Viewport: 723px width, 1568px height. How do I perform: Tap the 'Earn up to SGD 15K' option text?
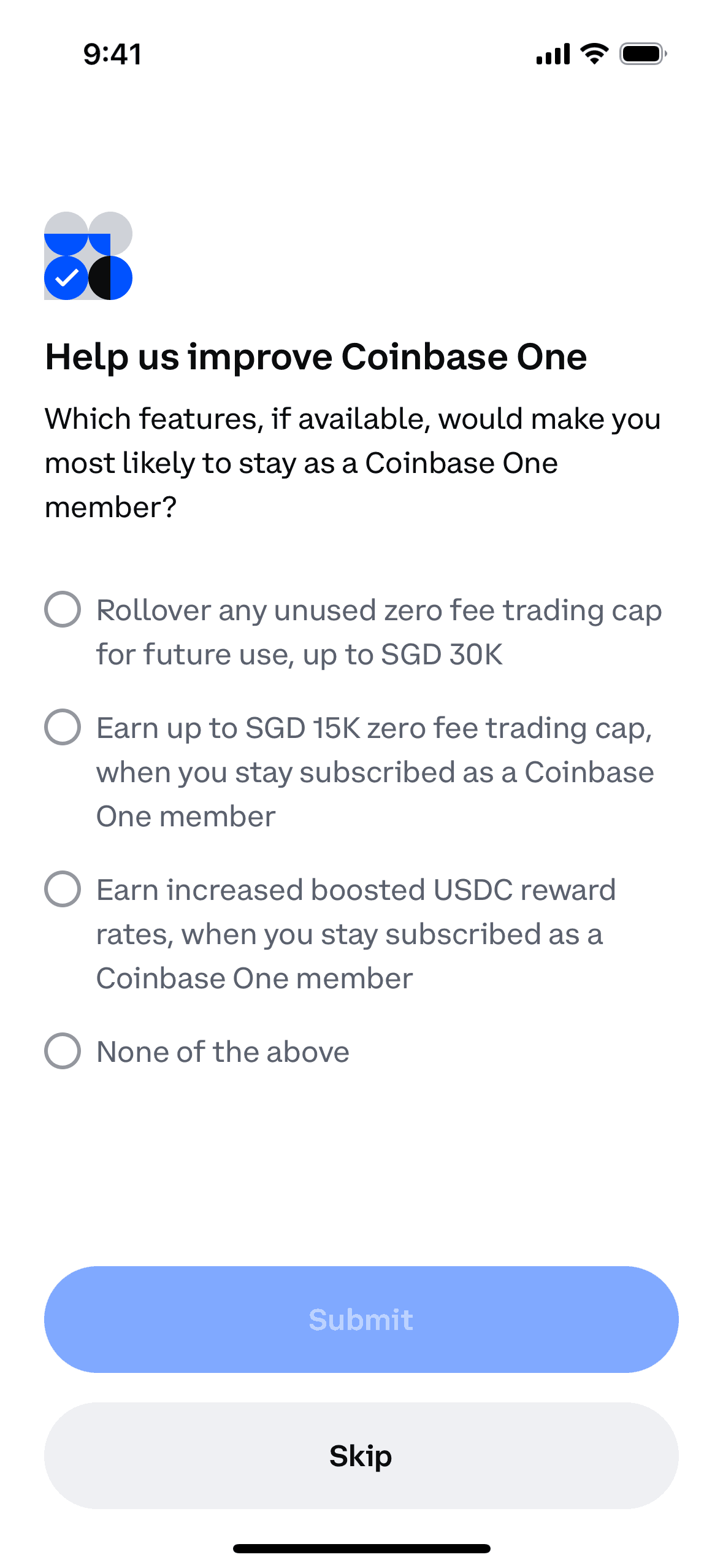coord(375,772)
